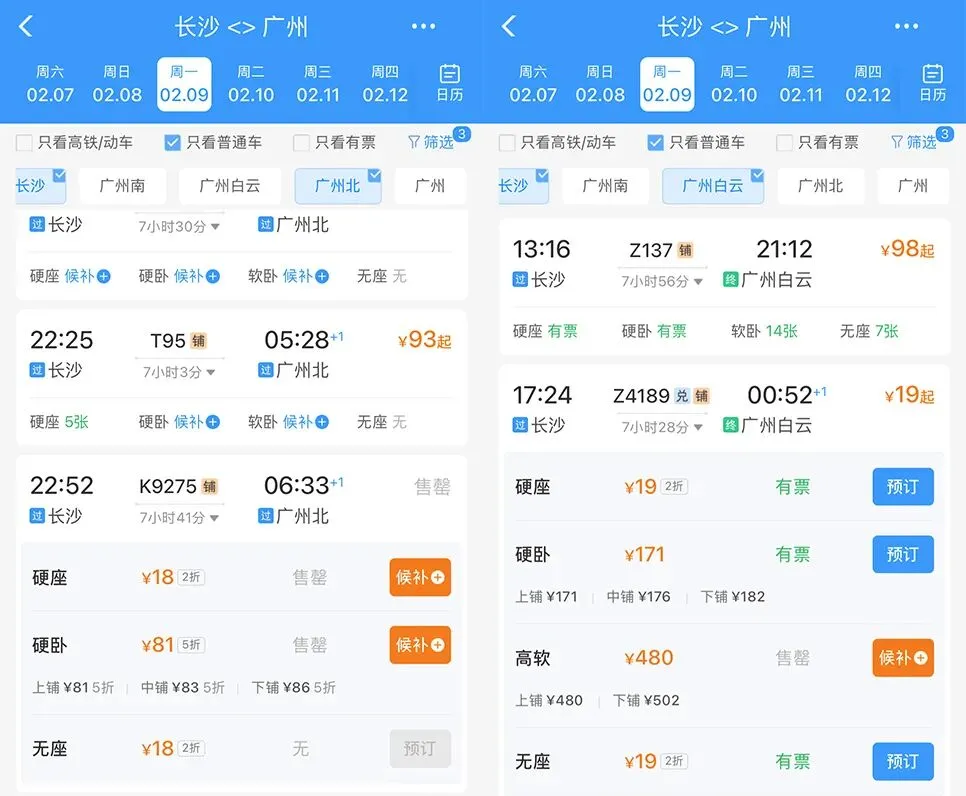Tap 软卧 14张 on Z137
966x796 pixels.
click(x=765, y=331)
